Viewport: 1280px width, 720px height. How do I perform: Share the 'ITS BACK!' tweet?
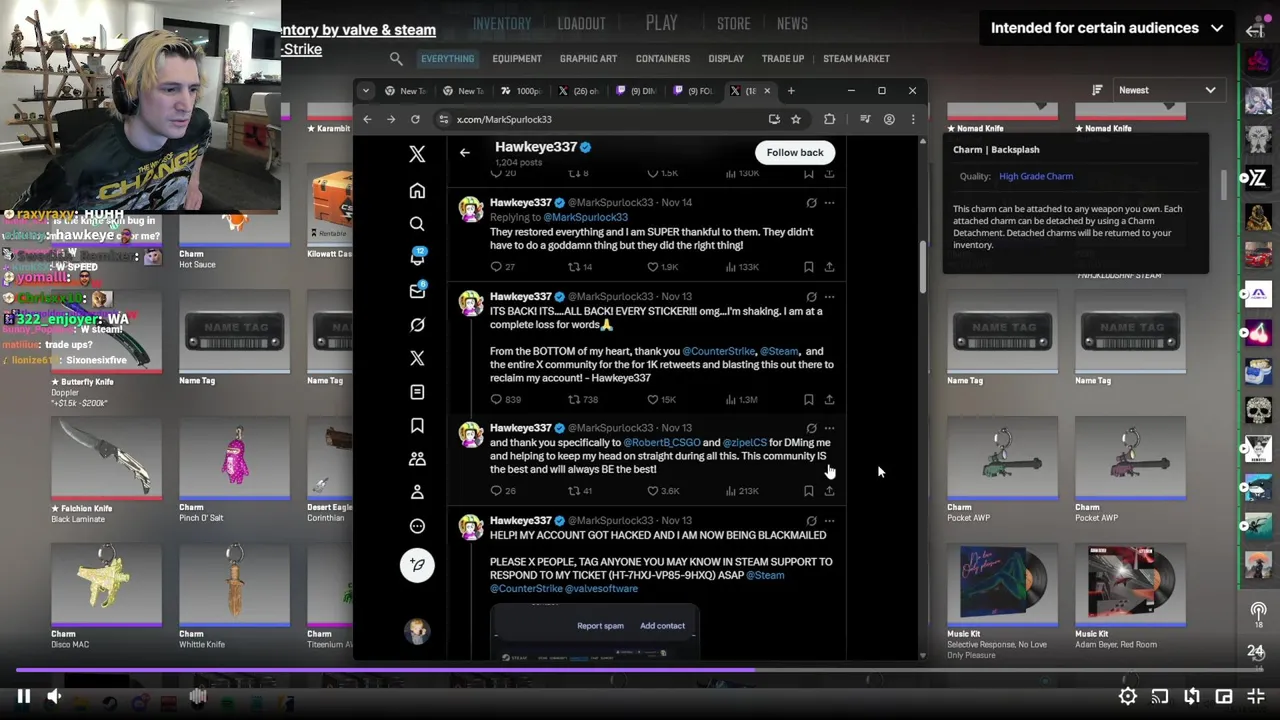coord(829,399)
